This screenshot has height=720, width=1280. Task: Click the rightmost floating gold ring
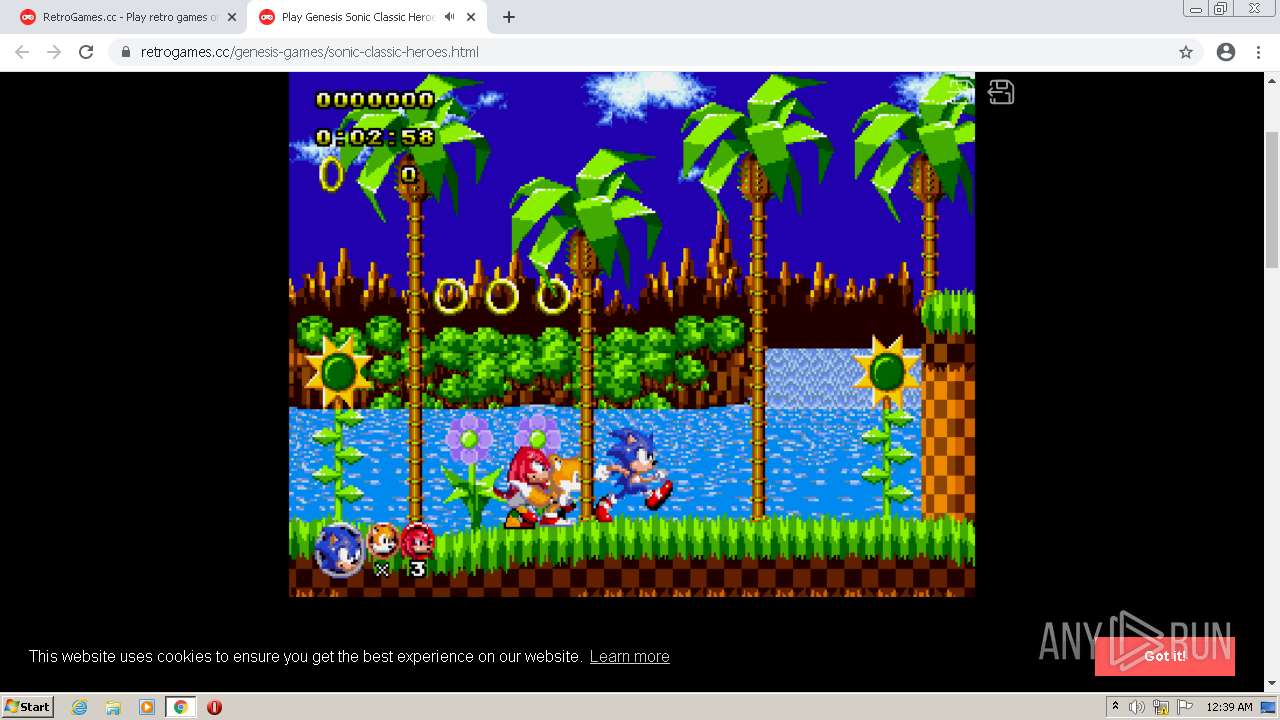[x=553, y=296]
